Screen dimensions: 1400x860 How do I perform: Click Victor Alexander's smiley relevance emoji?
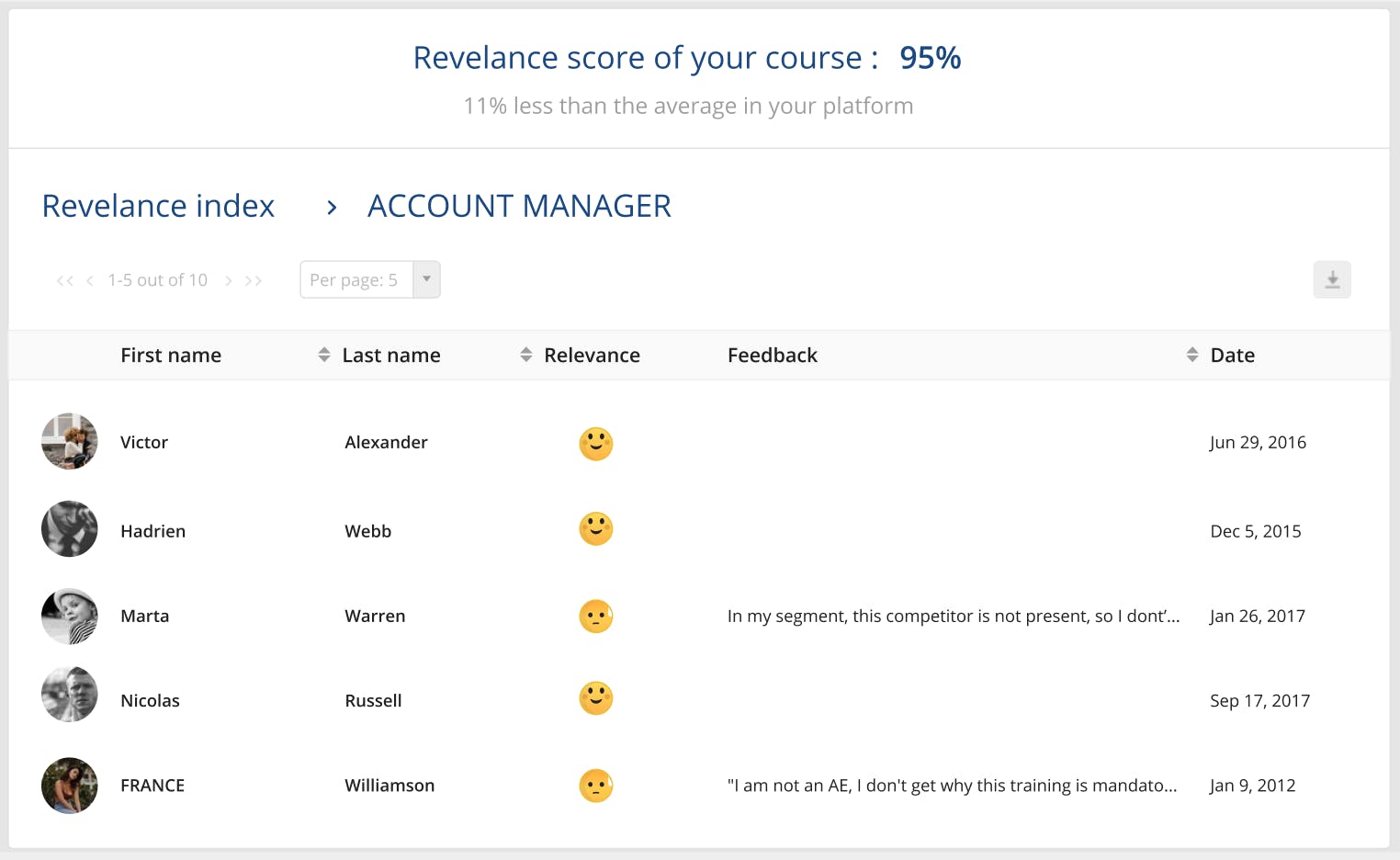pyautogui.click(x=595, y=444)
